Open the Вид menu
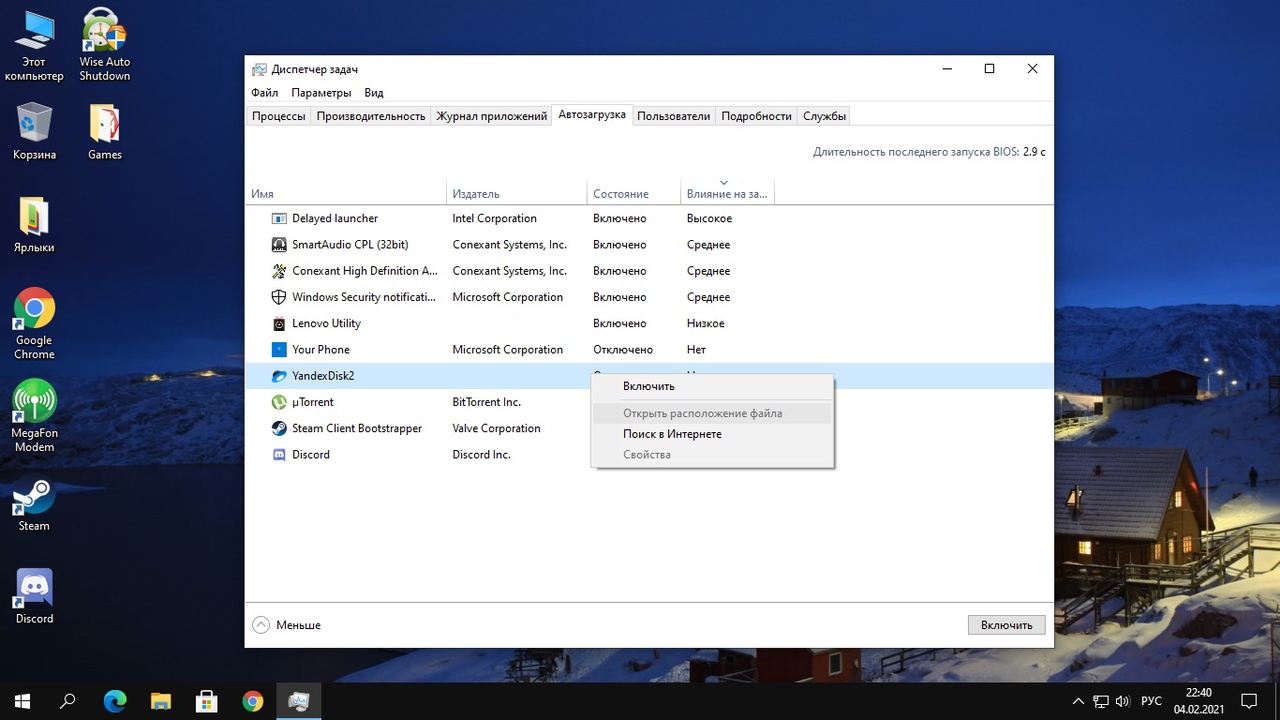1280x720 pixels. point(374,93)
